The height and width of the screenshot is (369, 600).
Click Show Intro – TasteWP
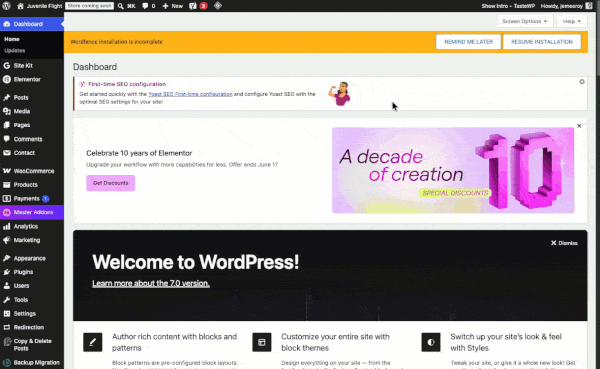coord(508,6)
